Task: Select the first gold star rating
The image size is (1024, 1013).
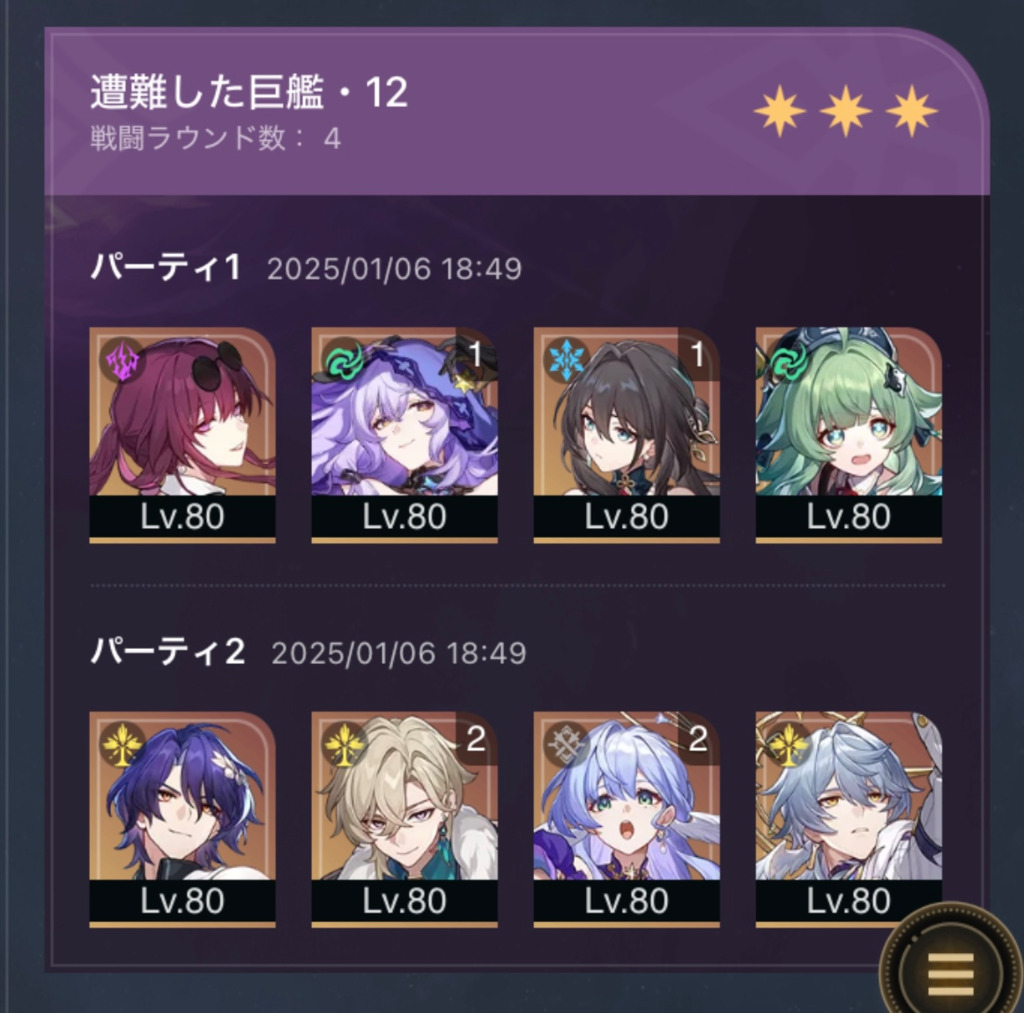Action: click(x=780, y=110)
